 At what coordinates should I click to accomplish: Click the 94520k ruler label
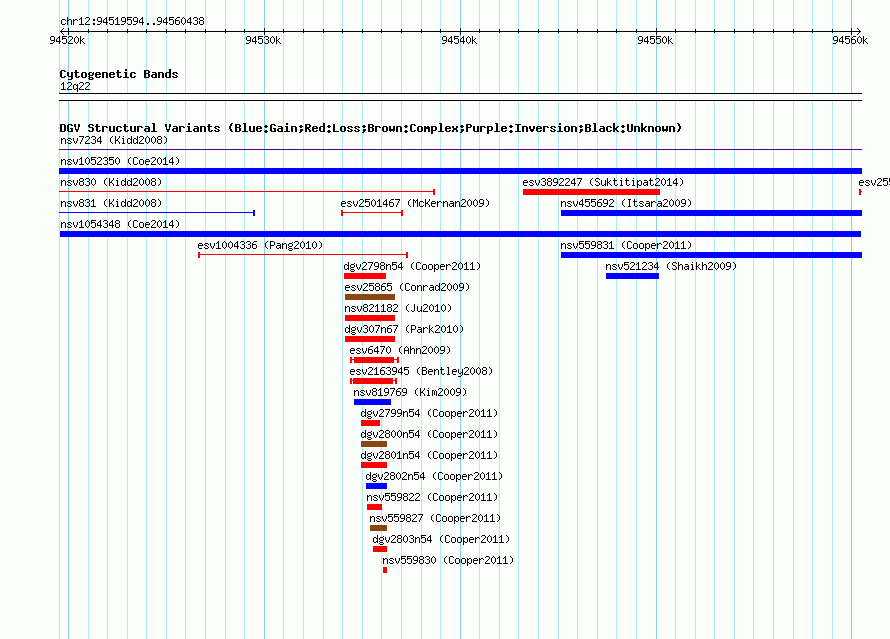click(x=67, y=40)
